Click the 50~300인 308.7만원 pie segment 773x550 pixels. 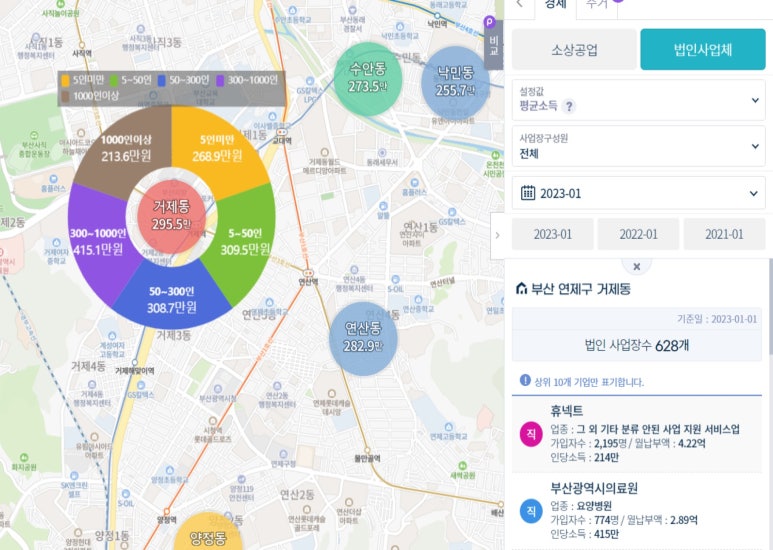[x=172, y=299]
